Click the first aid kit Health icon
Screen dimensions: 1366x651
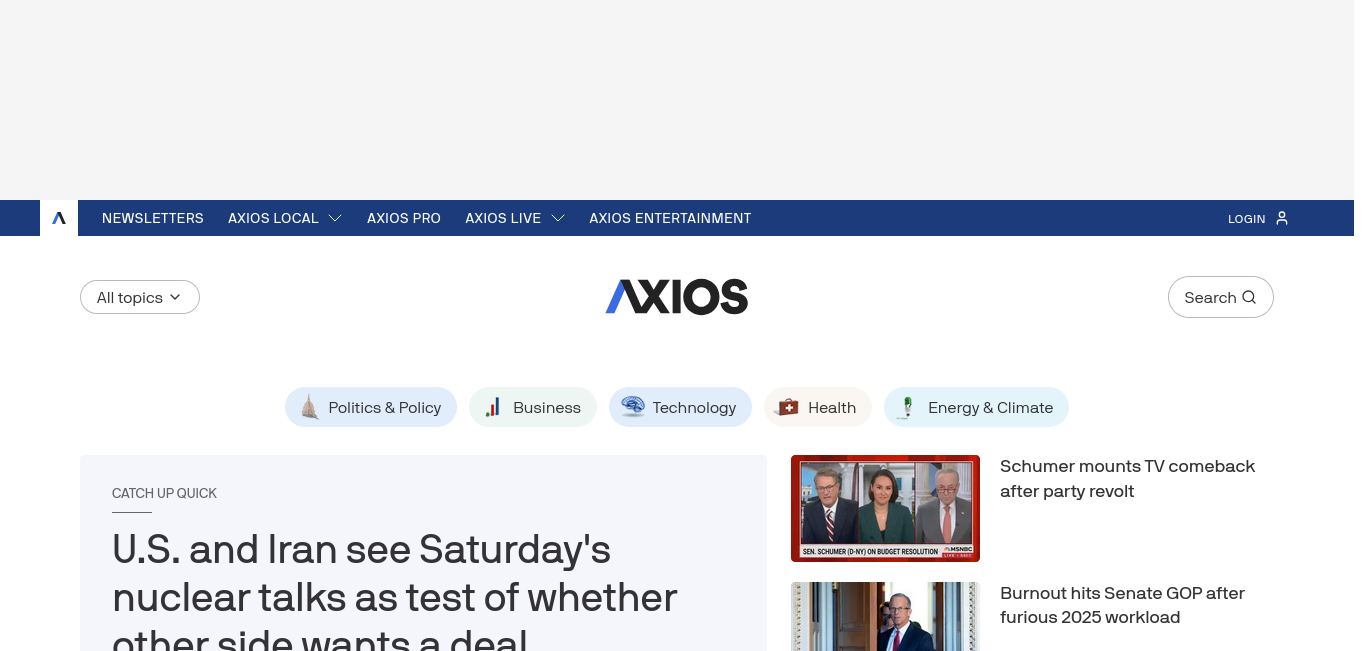coord(788,407)
